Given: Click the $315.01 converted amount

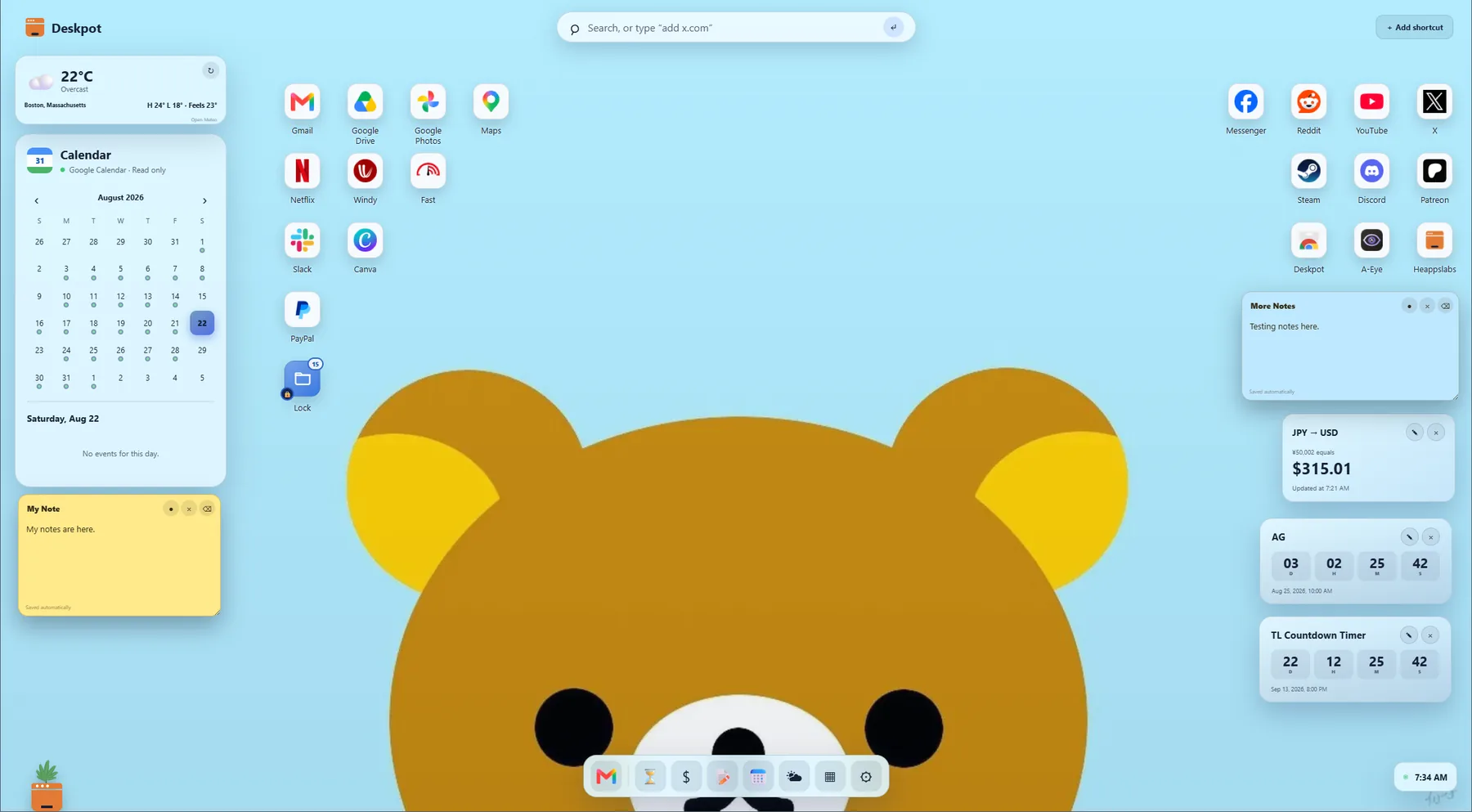Looking at the screenshot, I should 1322,469.
